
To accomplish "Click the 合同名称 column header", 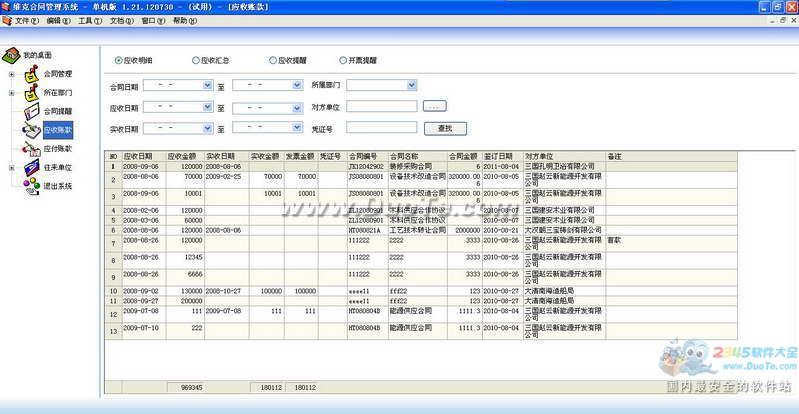I will (x=418, y=157).
